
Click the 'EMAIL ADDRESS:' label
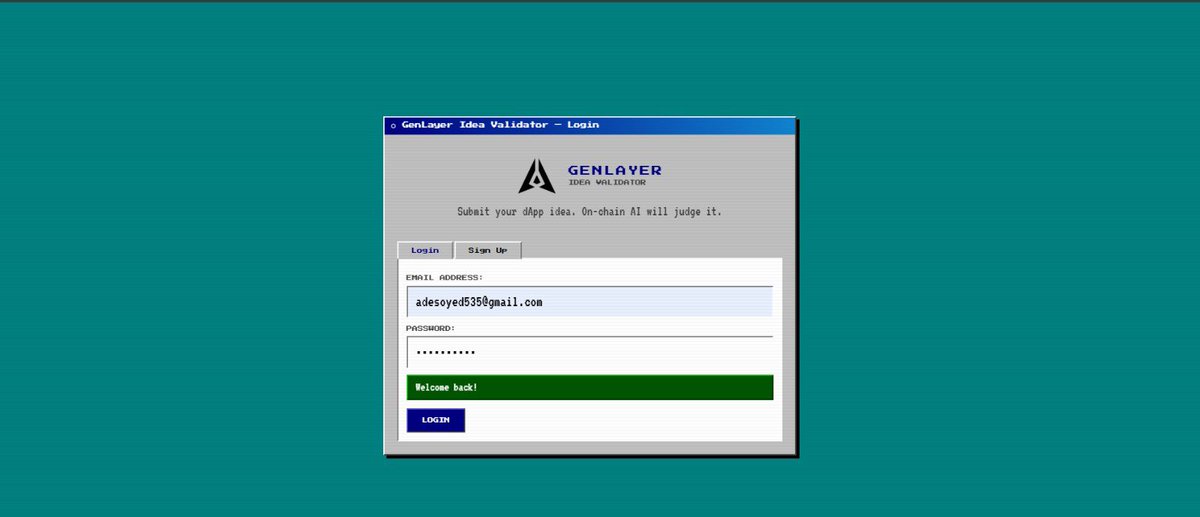coord(445,277)
